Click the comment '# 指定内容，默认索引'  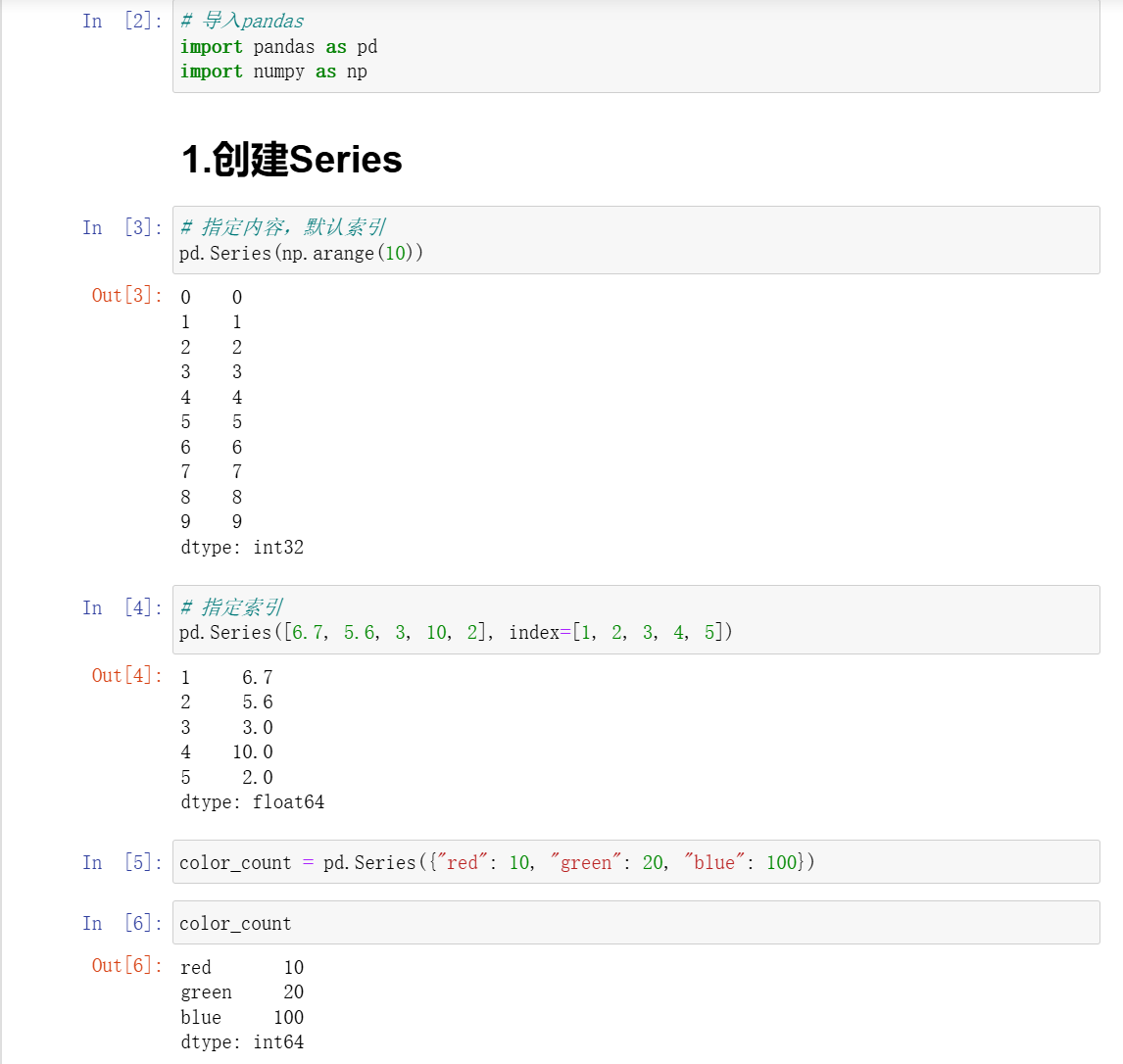tap(283, 227)
